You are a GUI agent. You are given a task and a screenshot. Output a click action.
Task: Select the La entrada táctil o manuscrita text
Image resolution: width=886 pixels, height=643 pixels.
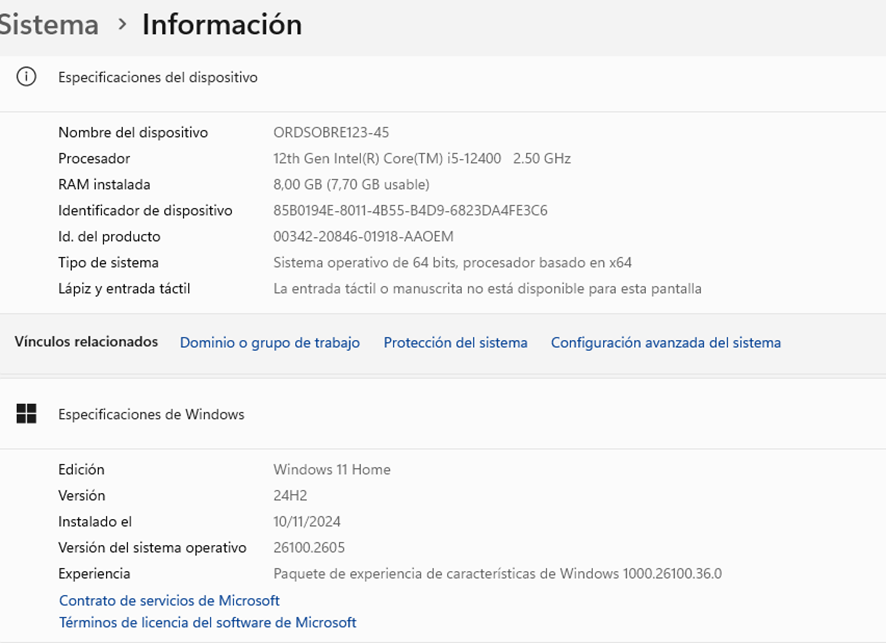coord(487,288)
